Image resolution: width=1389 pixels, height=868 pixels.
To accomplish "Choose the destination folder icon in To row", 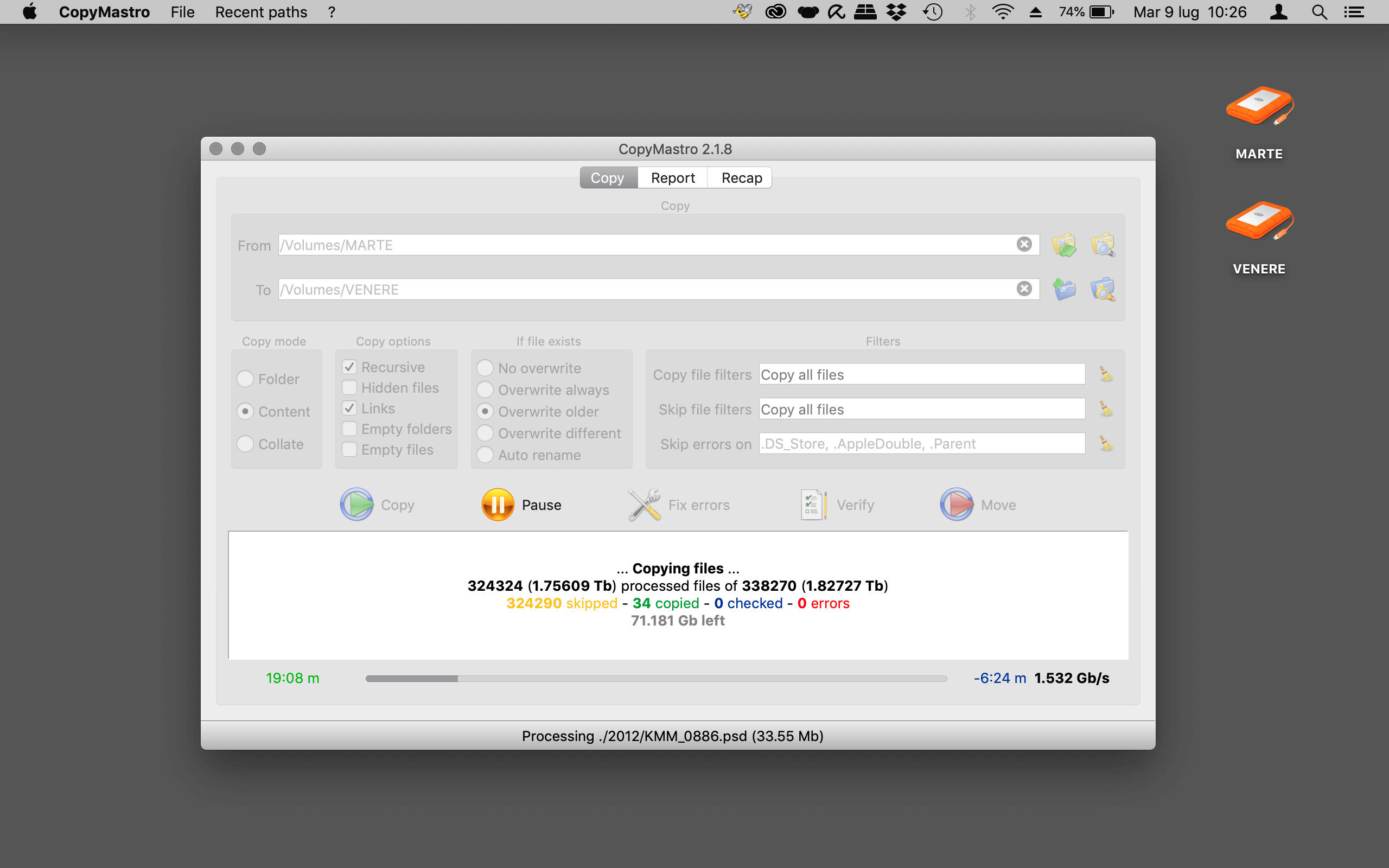I will click(x=1064, y=289).
